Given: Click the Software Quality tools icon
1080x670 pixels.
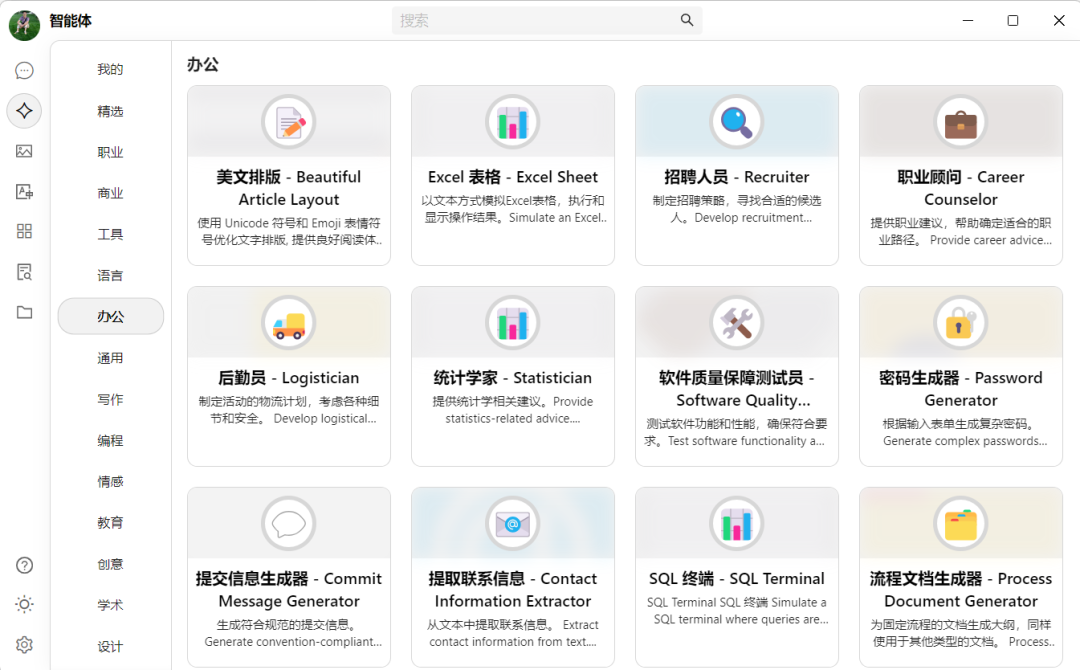Looking at the screenshot, I should click(736, 323).
